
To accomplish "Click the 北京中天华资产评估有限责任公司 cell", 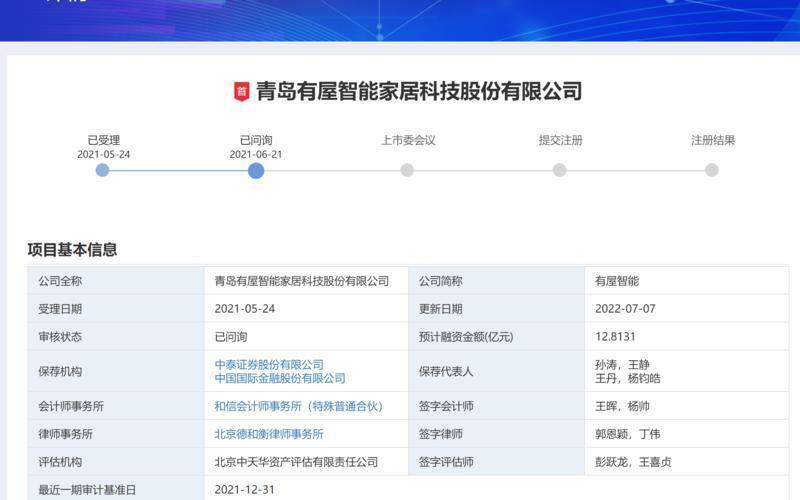I will point(306,462).
